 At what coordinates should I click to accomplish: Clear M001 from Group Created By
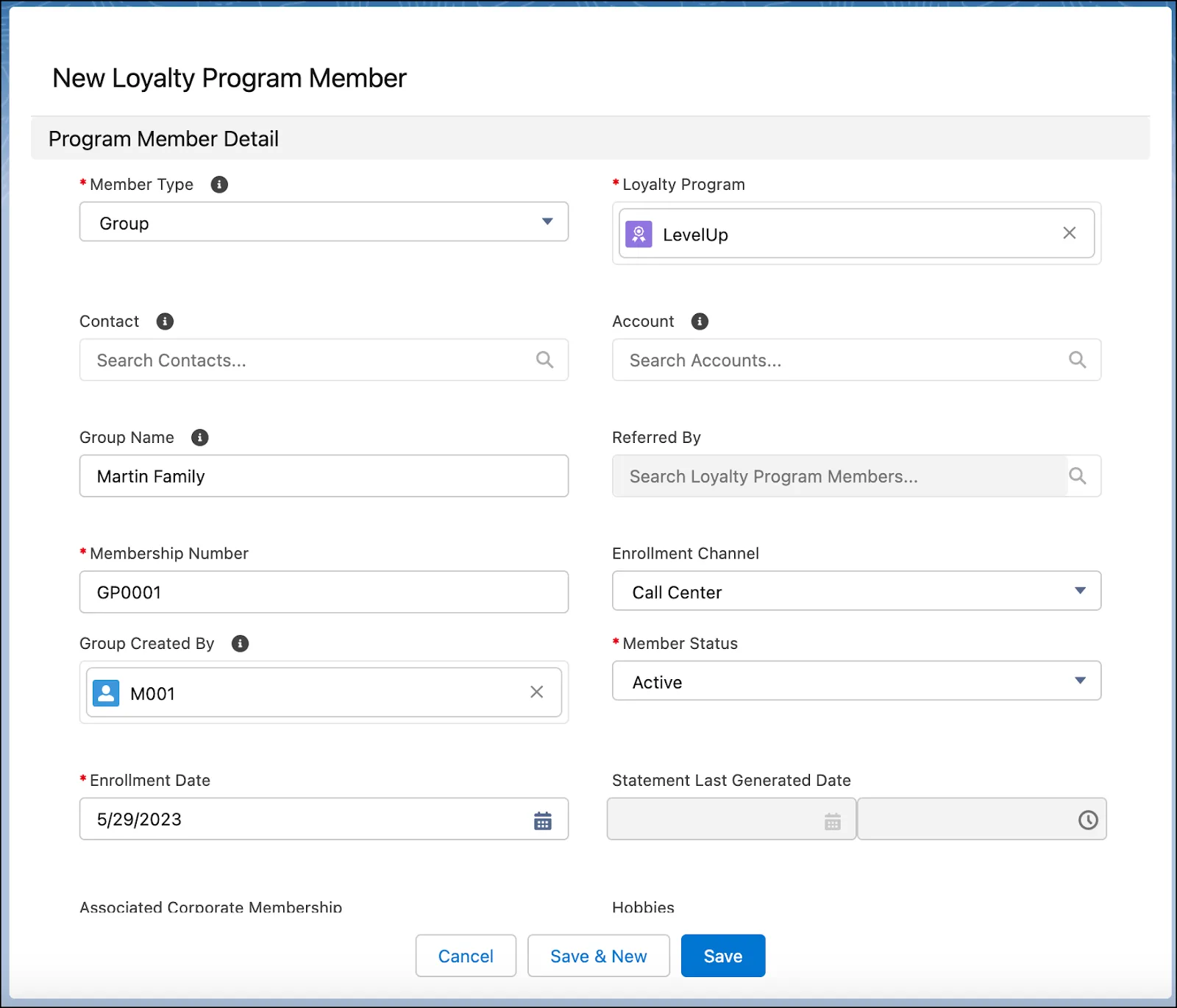pos(536,692)
